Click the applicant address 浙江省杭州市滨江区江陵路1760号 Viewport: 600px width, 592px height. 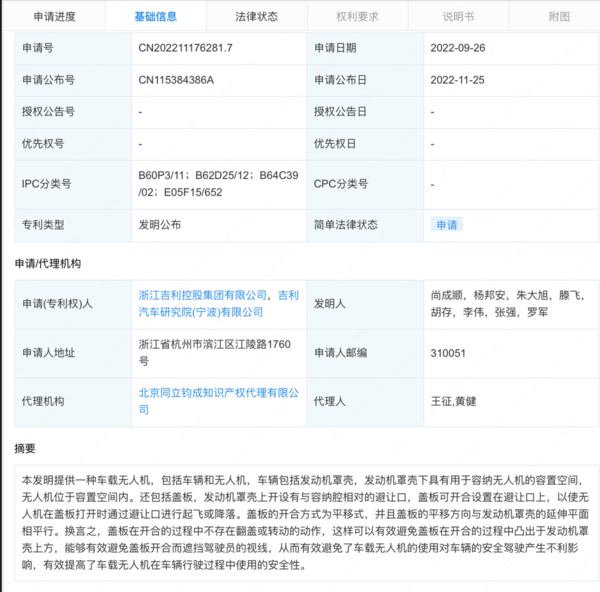click(x=214, y=352)
